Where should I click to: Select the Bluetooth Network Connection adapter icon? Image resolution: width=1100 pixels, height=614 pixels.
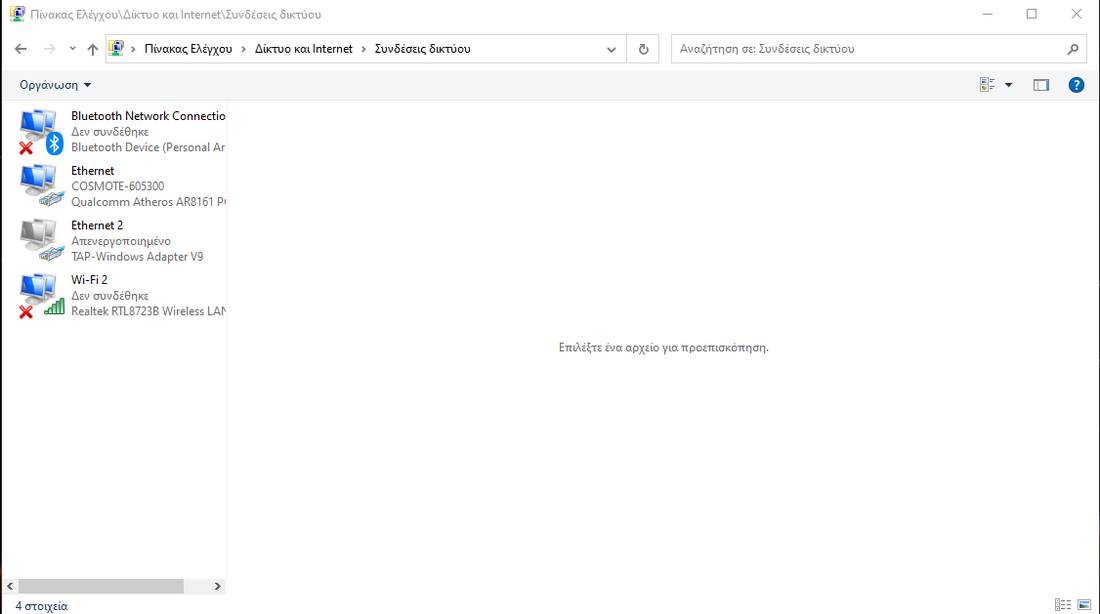point(40,131)
